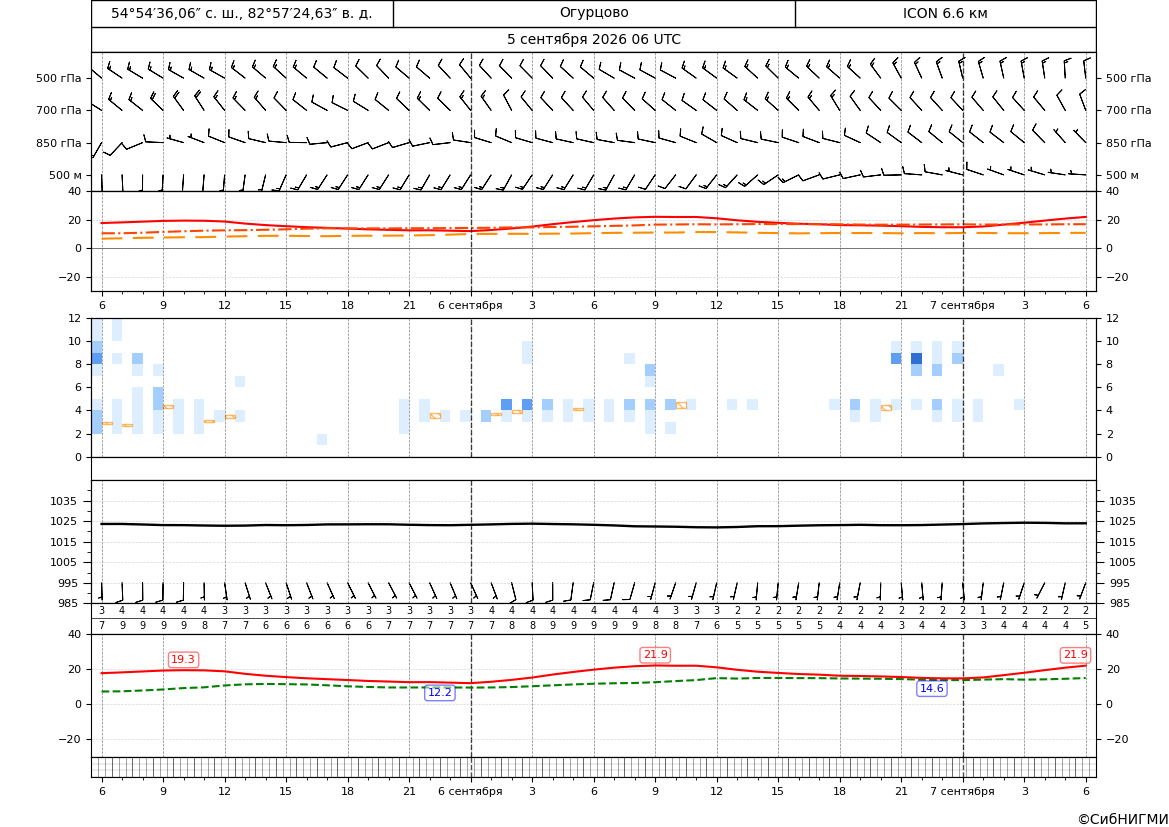
Task: Click the left 500 гПа level label
Action: [58, 78]
